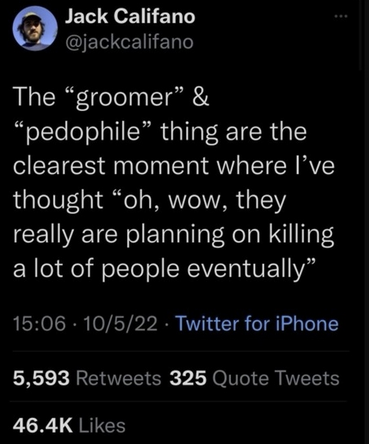Click the 325 quote count number

188,379
